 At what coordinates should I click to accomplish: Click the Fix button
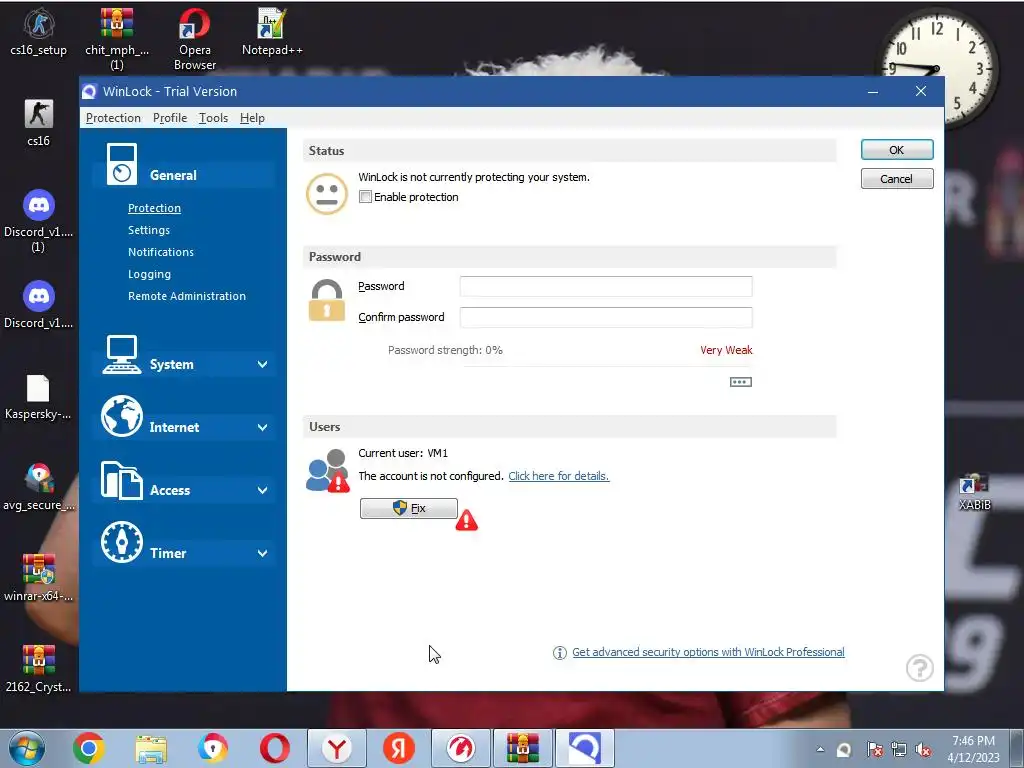(x=409, y=508)
